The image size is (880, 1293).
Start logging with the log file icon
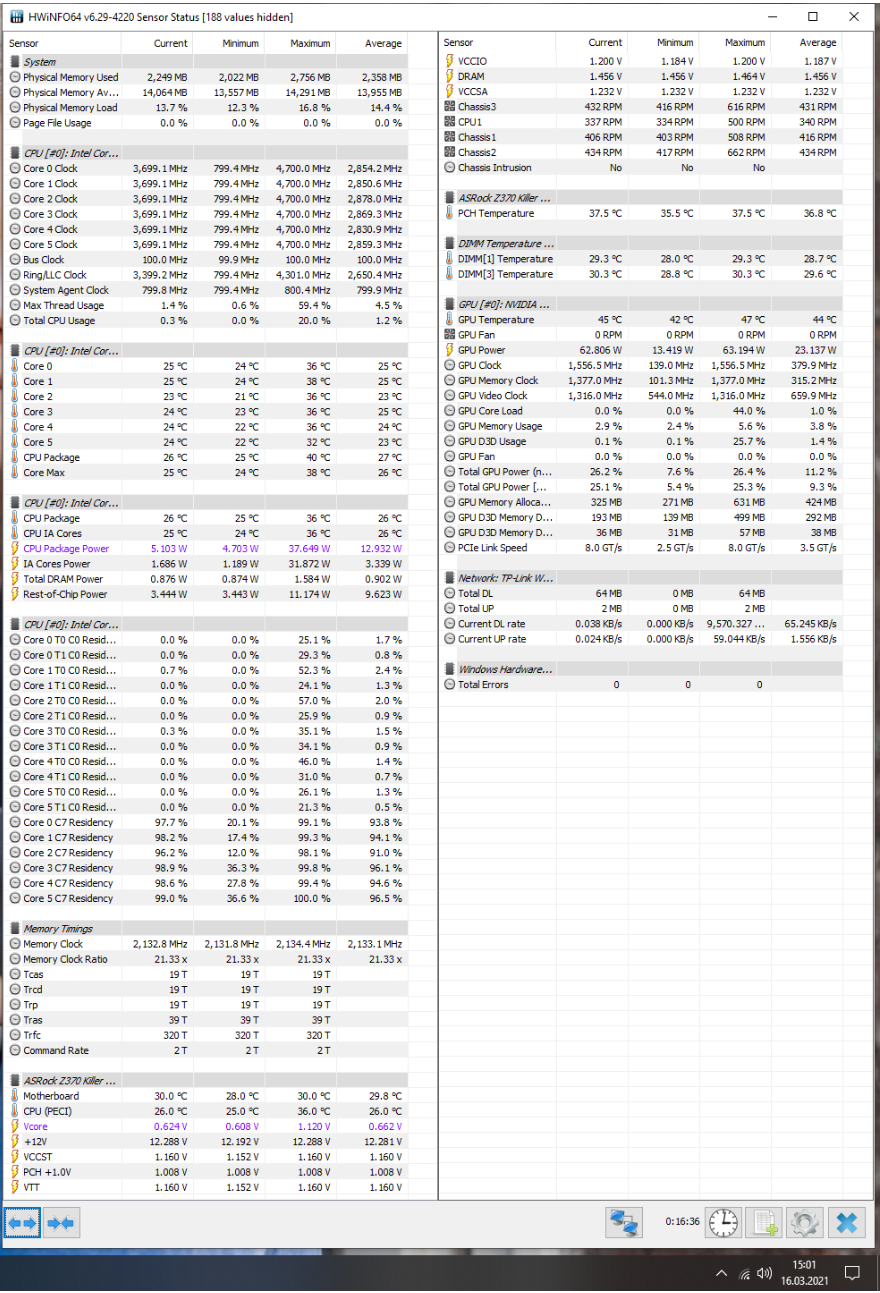tap(764, 1222)
